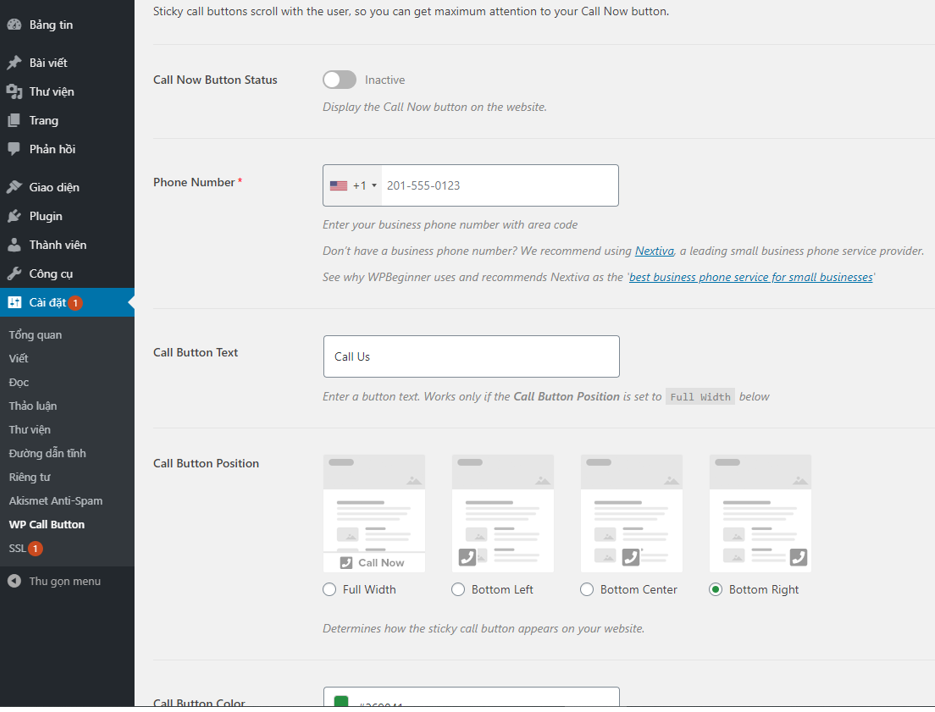Image resolution: width=935 pixels, height=712 pixels.
Task: Click the phone number input field
Action: [500, 186]
